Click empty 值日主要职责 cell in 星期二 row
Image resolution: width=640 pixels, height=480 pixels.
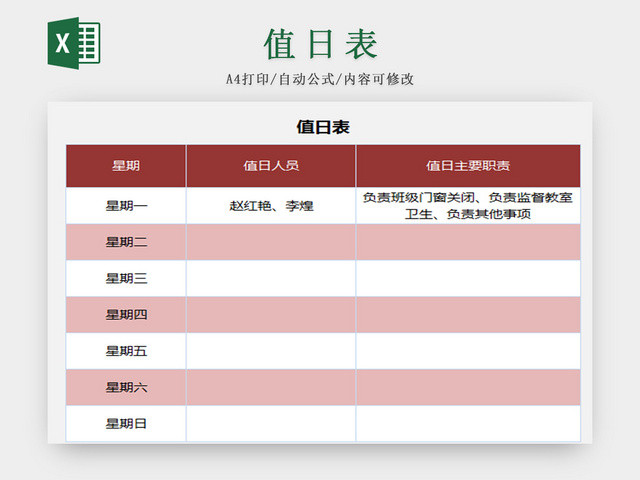(468, 242)
